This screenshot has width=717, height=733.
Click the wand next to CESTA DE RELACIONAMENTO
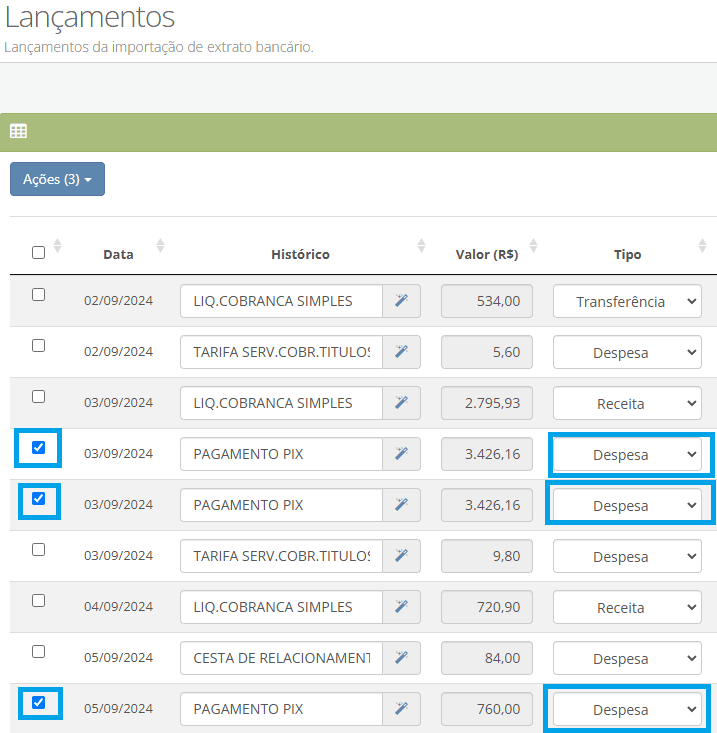point(401,658)
